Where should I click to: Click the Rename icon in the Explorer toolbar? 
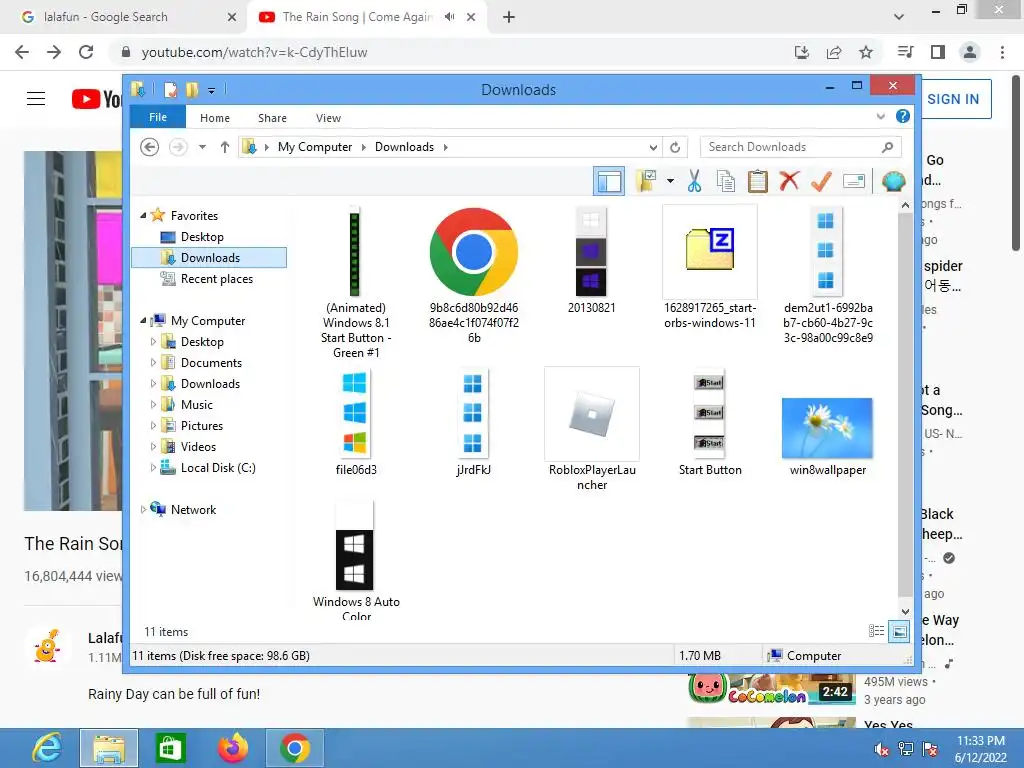point(854,181)
